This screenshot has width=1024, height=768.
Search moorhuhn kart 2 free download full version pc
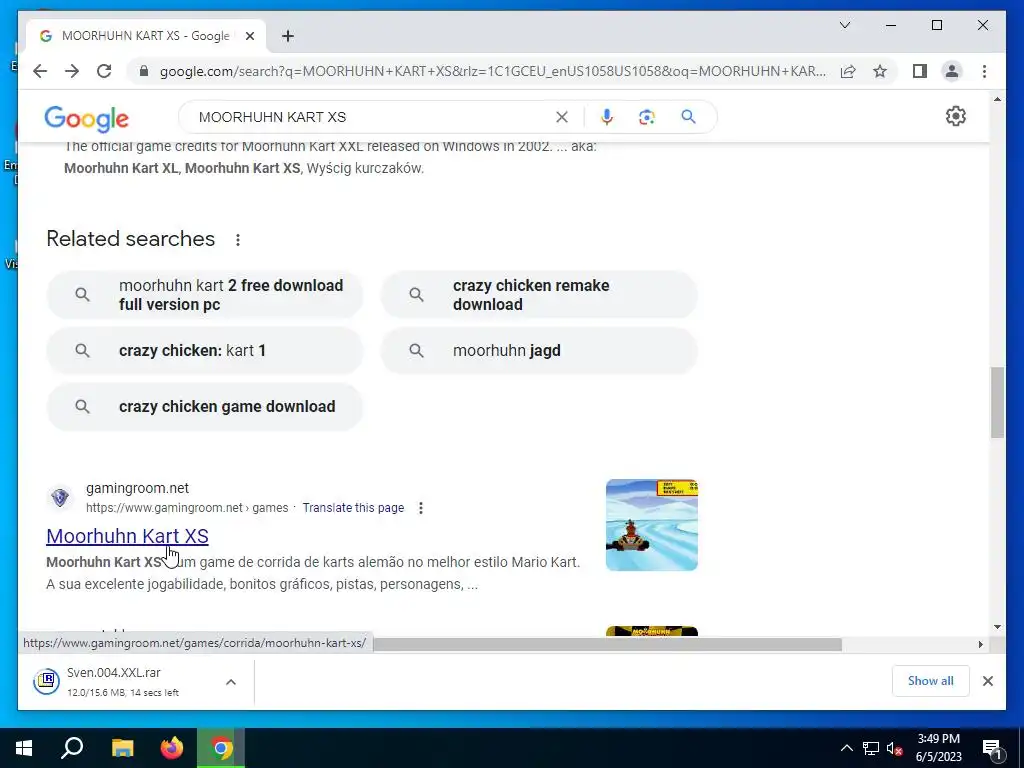tap(204, 295)
